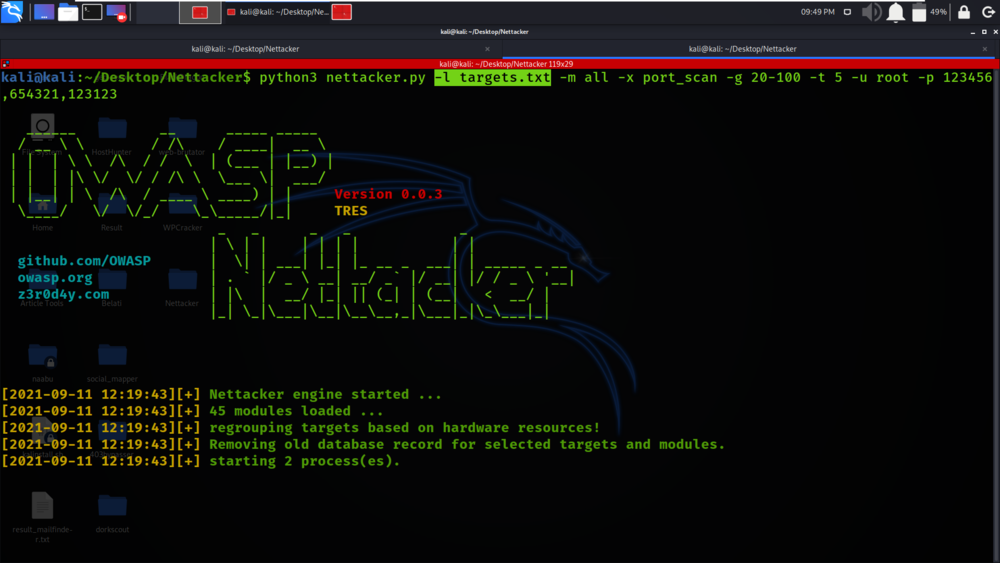
Task: Open the file manager from the panel
Action: click(68, 11)
